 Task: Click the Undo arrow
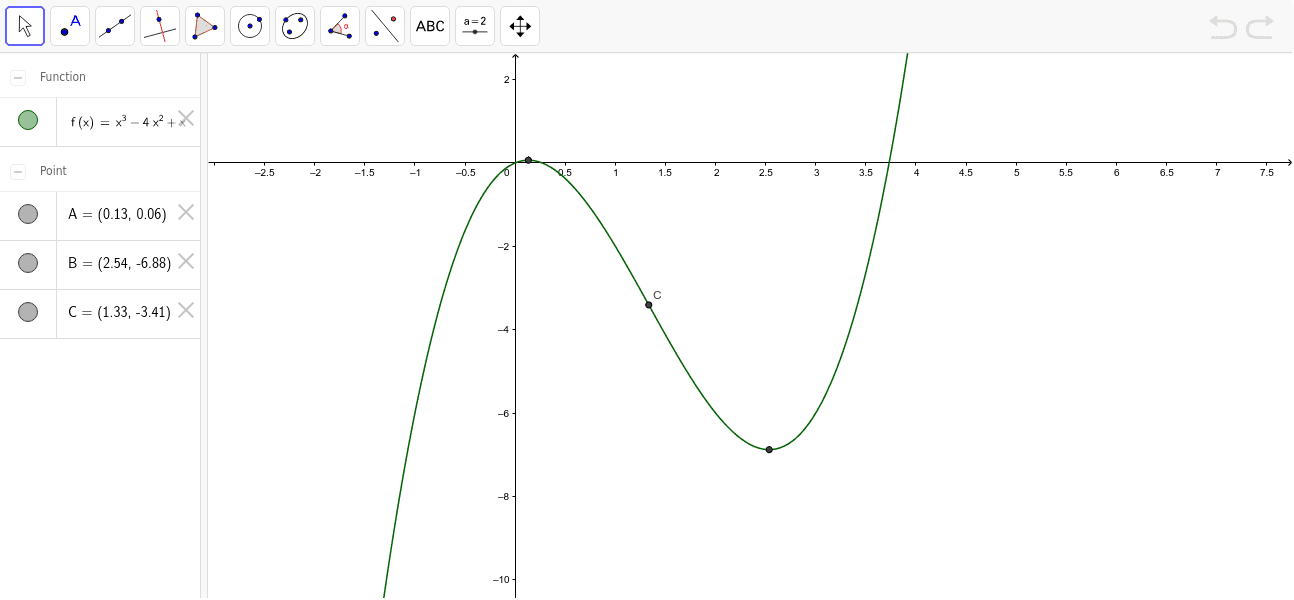[x=1223, y=27]
